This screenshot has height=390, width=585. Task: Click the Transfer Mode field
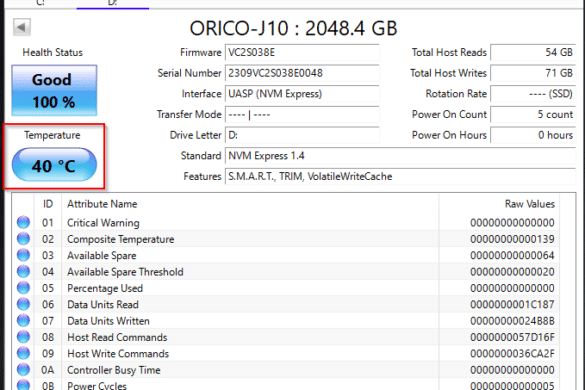point(302,115)
